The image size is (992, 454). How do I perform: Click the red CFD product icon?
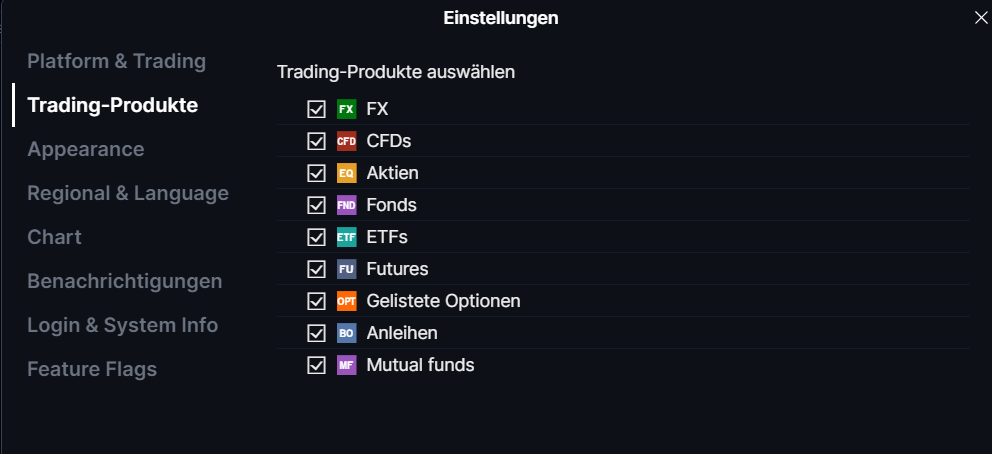coord(347,141)
